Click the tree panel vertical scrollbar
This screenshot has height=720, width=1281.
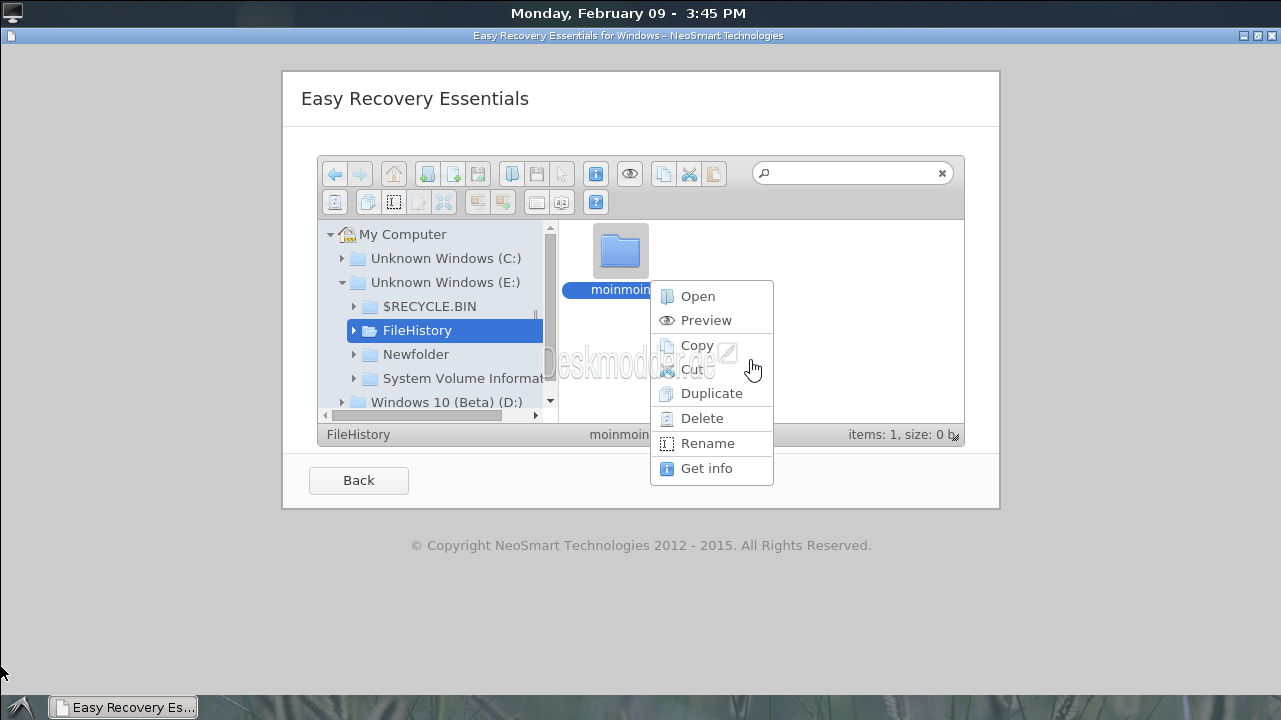[550, 308]
